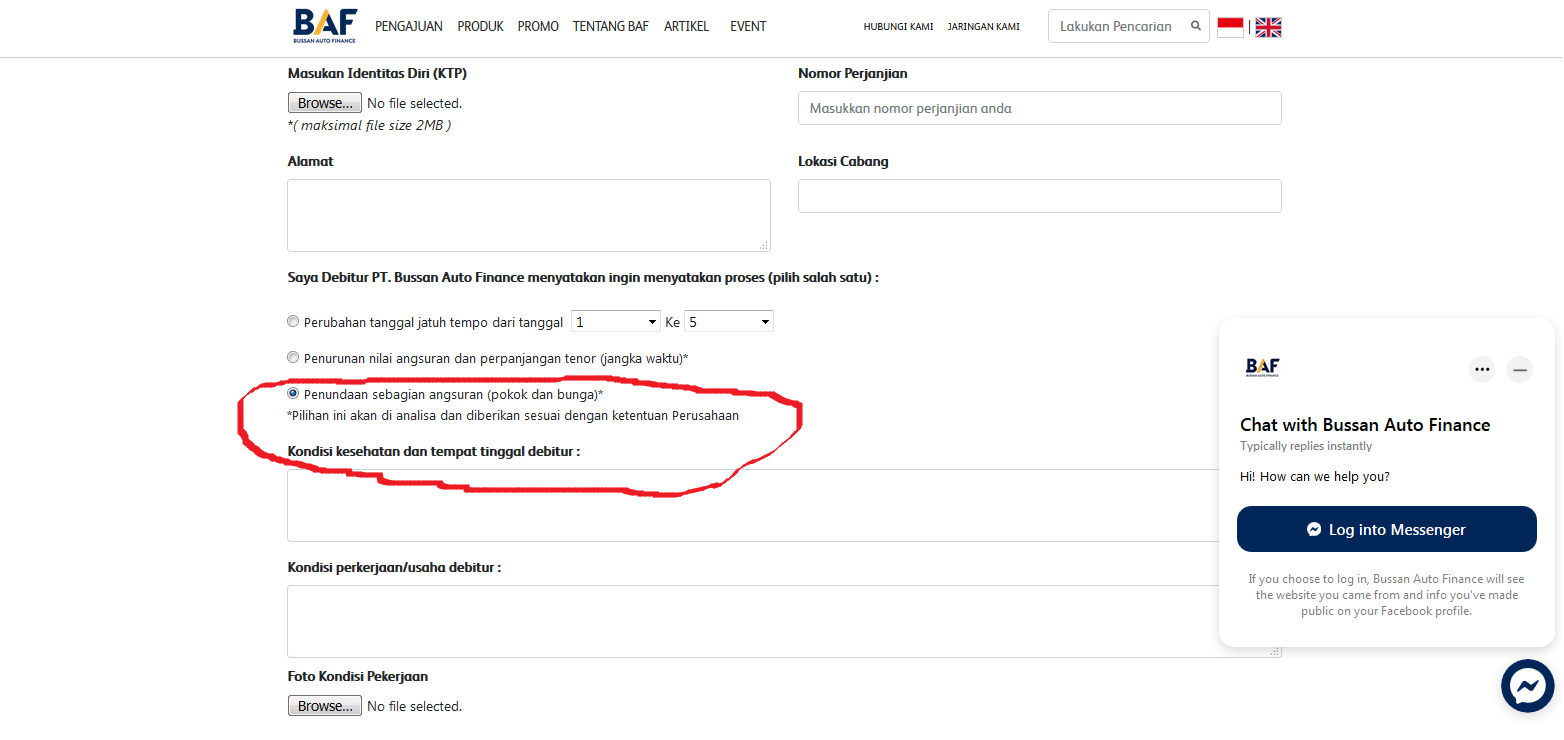Viewport: 1564px width, 740px height.
Task: Select 'Perubahan tanggal jatuh tempo' radio button
Action: 293,320
